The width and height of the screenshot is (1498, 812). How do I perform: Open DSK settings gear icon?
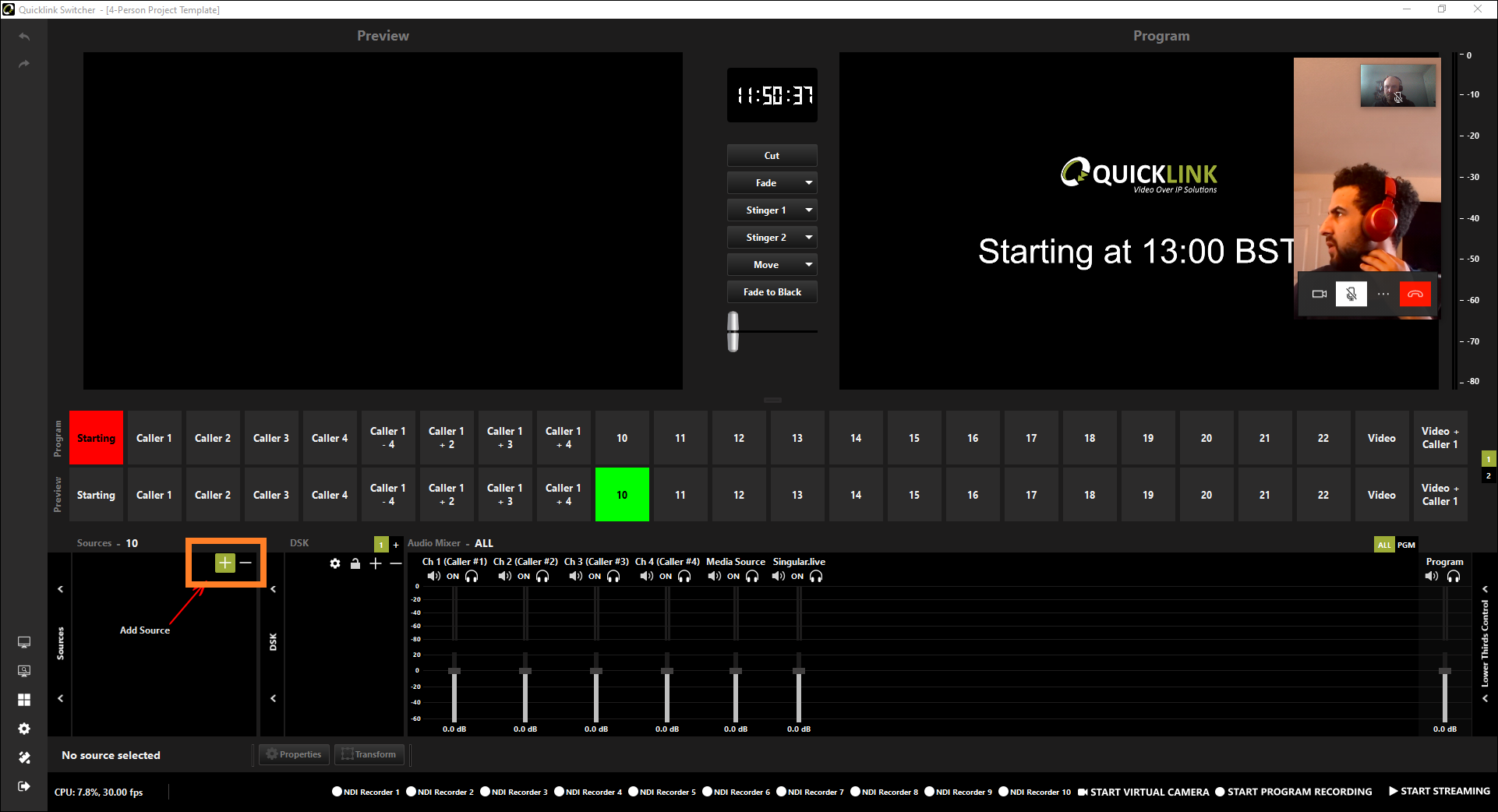pyautogui.click(x=335, y=563)
